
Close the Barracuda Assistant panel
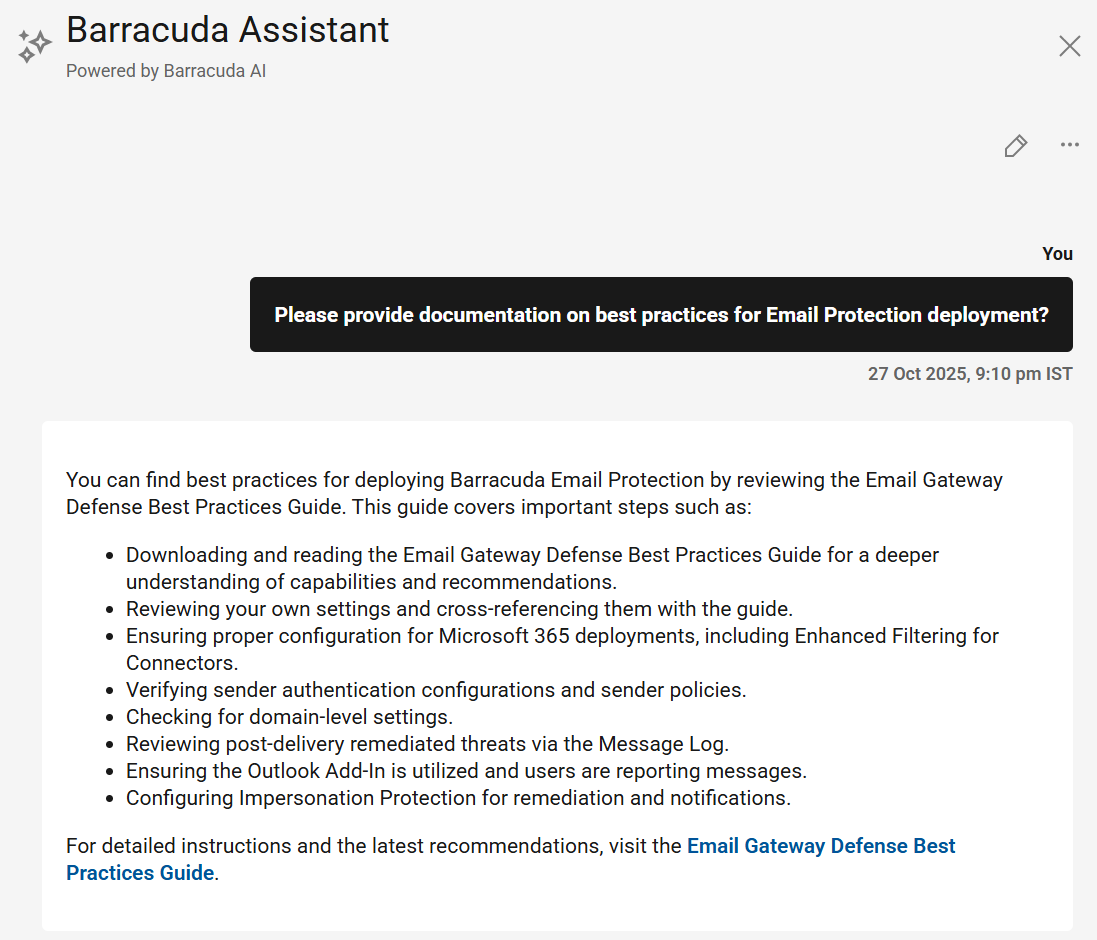click(1069, 46)
